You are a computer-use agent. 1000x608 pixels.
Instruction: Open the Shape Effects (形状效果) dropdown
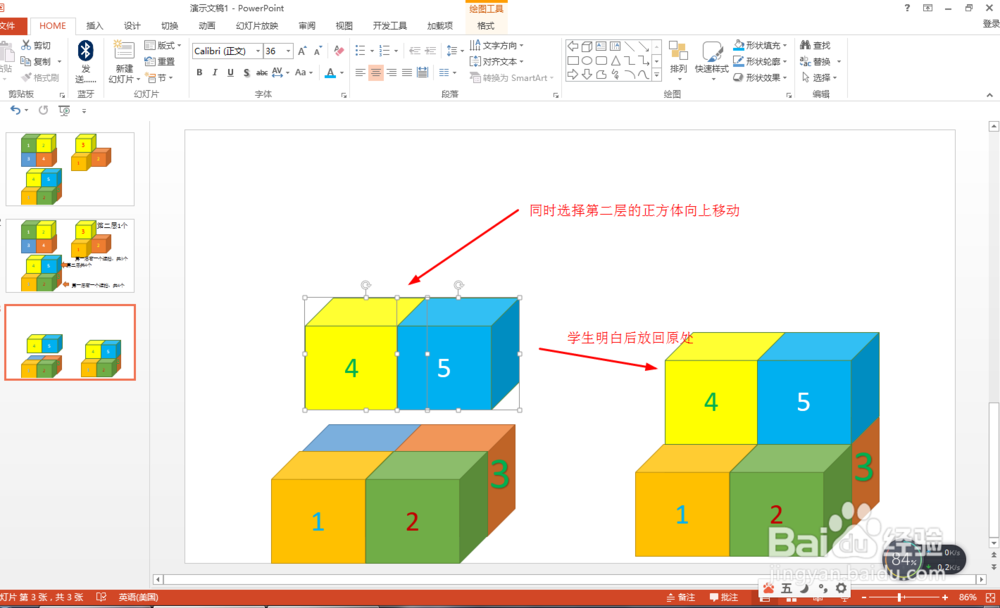[x=760, y=77]
